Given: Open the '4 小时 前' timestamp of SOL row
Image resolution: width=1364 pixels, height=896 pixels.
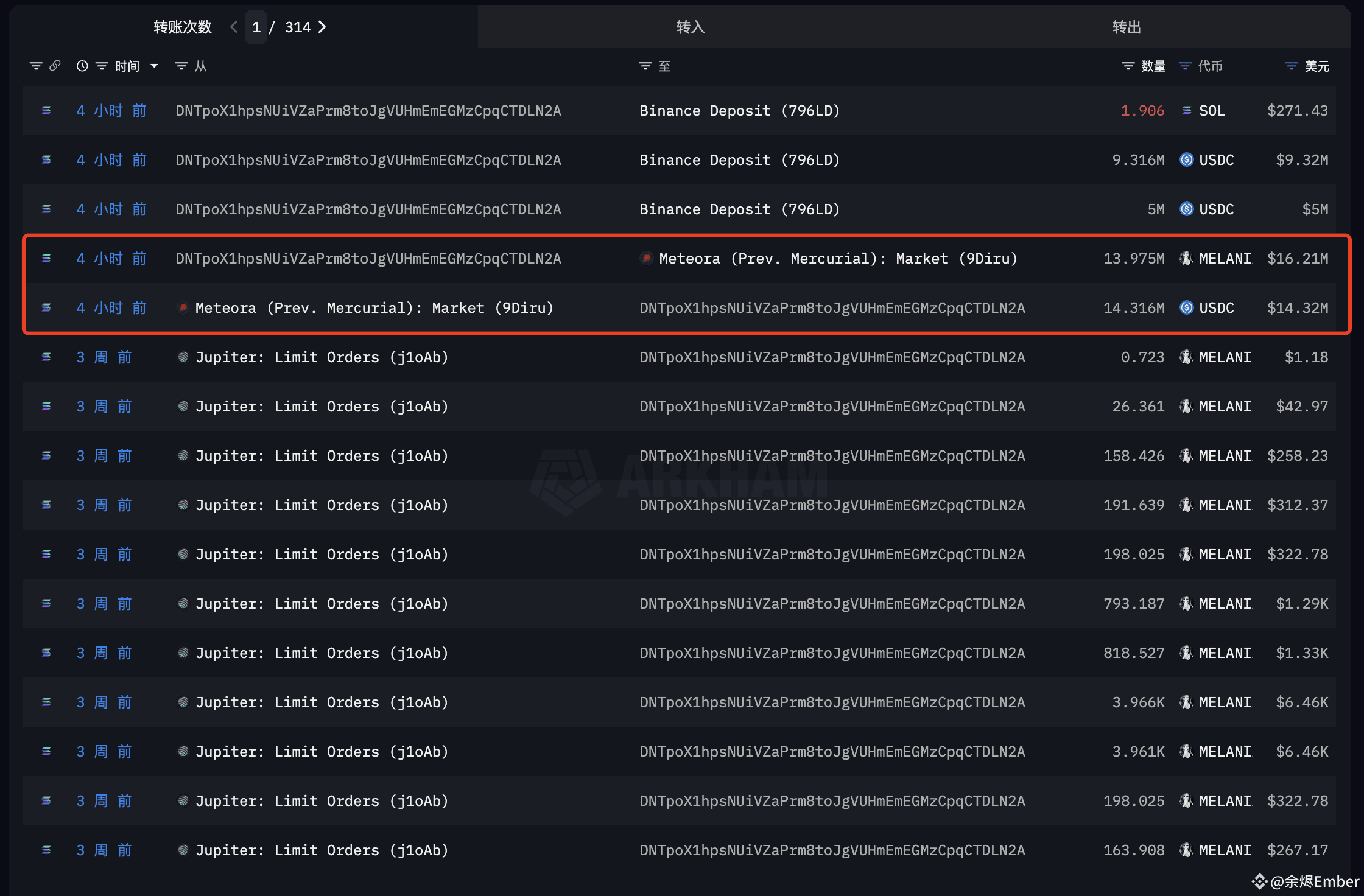Looking at the screenshot, I should [x=111, y=111].
